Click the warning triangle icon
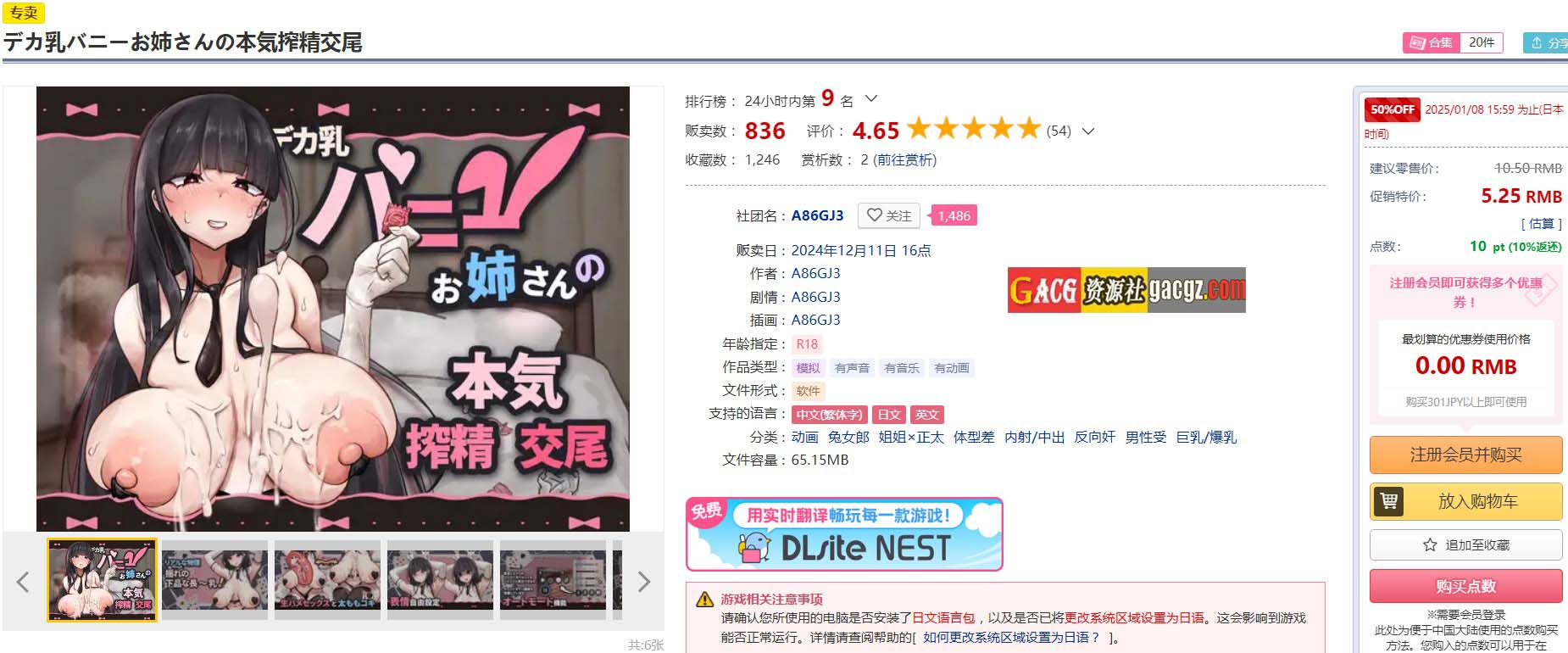This screenshot has height=653, width=1568. [x=704, y=600]
